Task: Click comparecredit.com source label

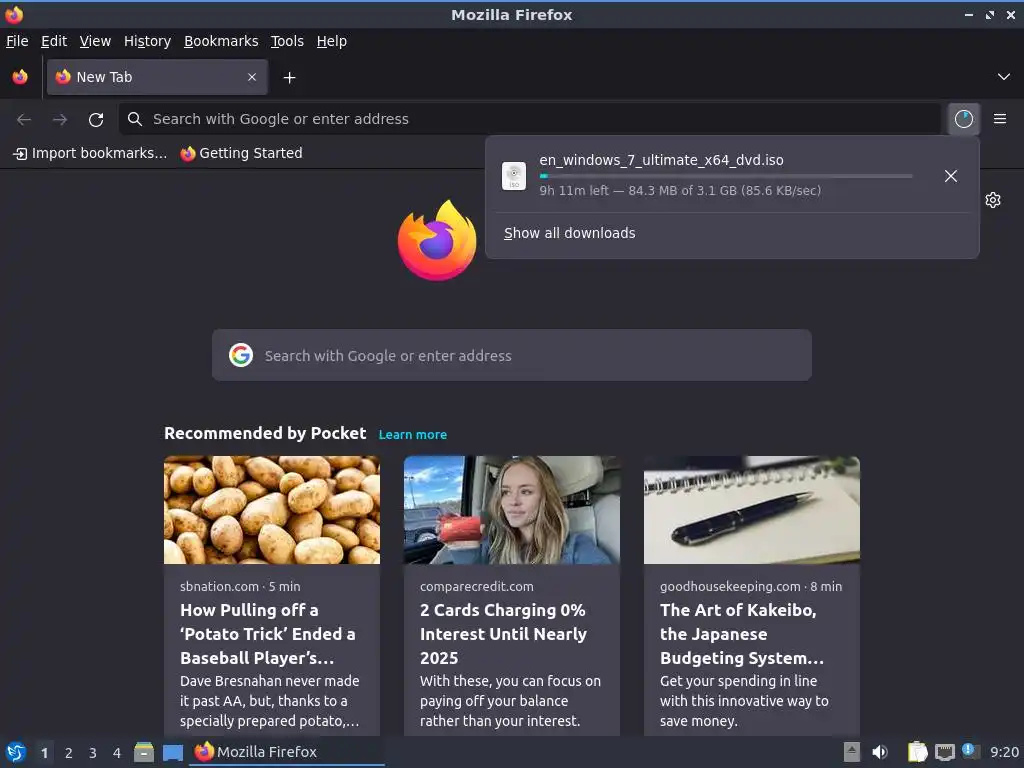Action: coord(477,586)
